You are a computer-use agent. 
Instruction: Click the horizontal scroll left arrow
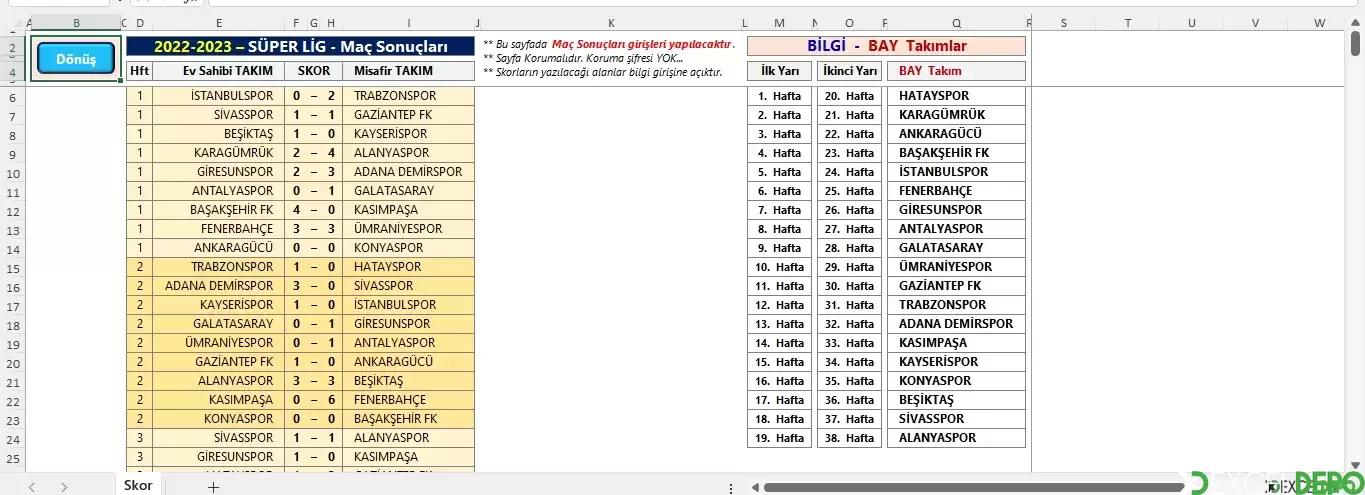pos(753,487)
